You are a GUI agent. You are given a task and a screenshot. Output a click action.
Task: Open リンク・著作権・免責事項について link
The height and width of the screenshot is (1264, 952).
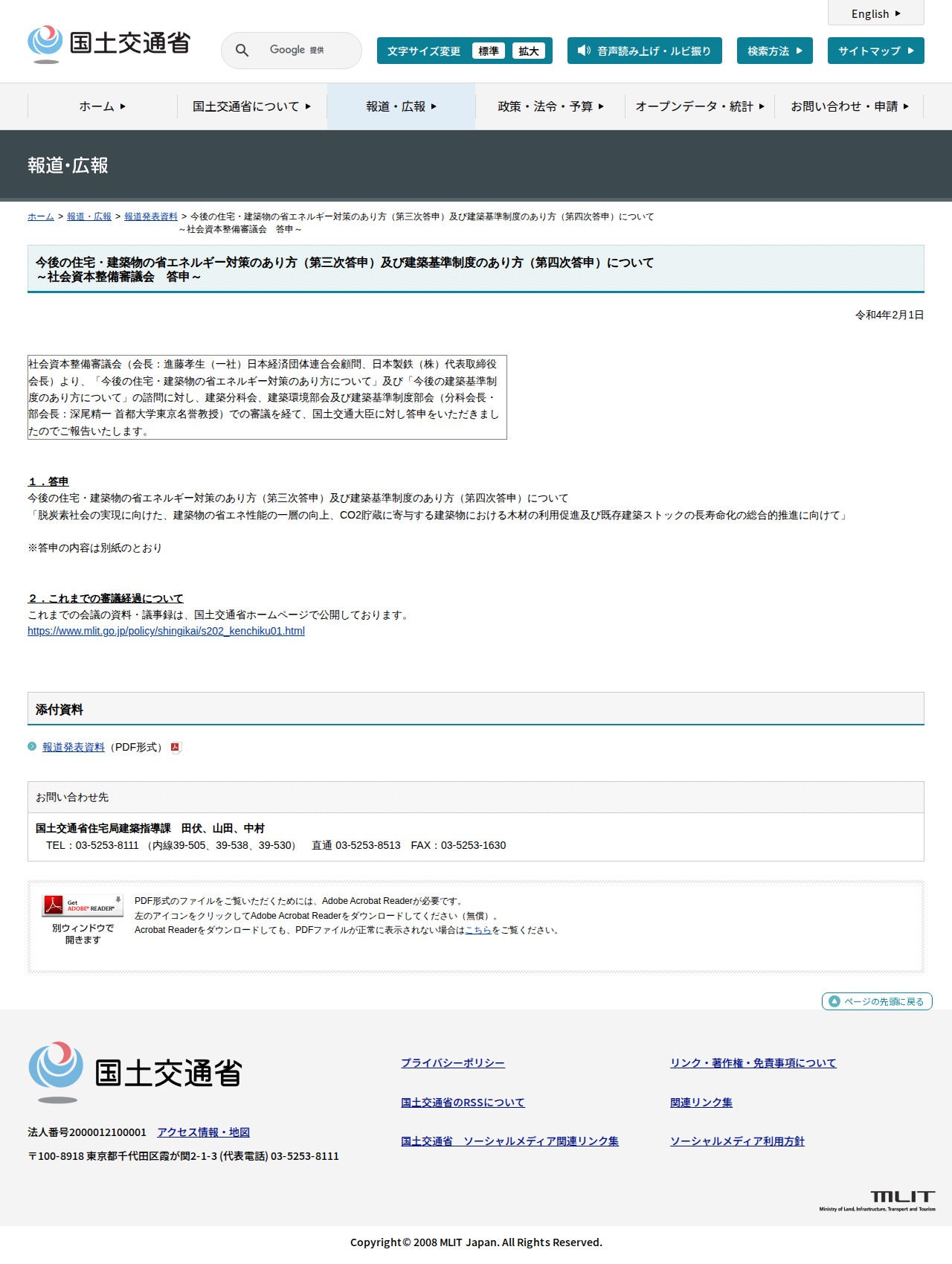pos(753,1063)
